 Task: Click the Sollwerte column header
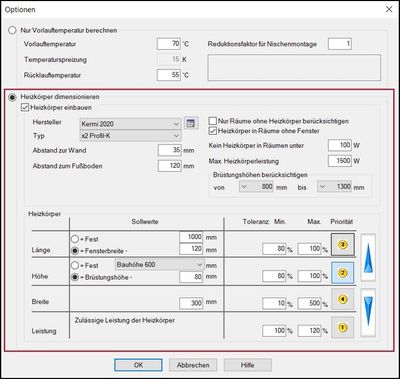pyautogui.click(x=145, y=222)
